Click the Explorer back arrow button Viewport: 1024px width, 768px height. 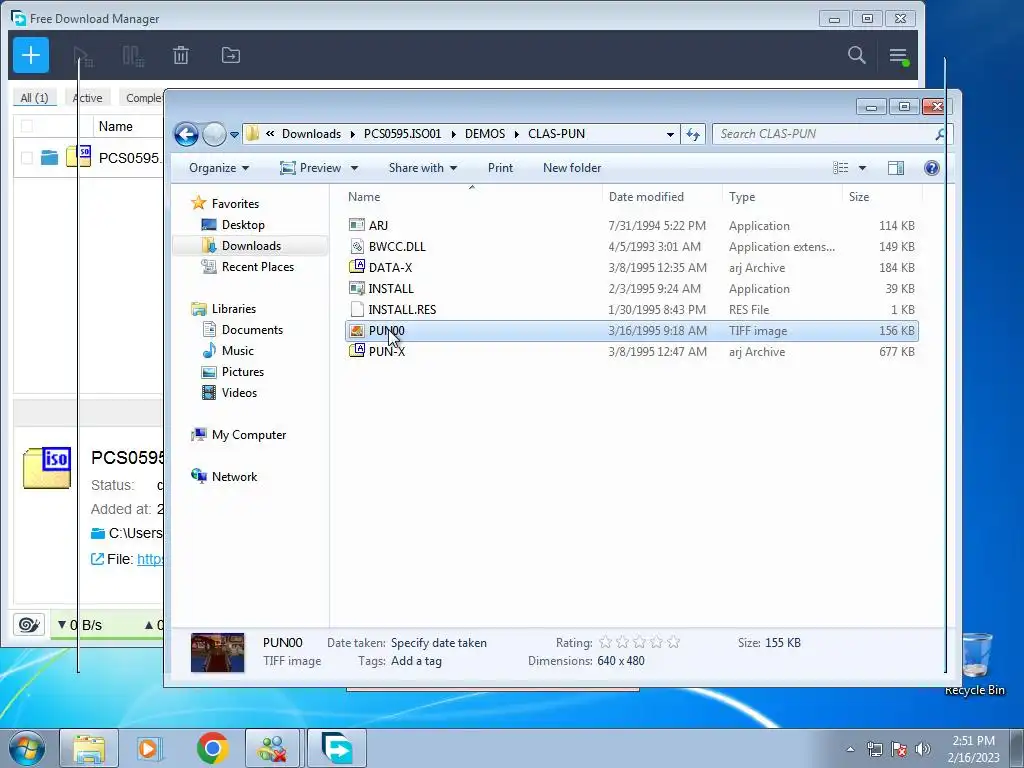click(x=186, y=135)
